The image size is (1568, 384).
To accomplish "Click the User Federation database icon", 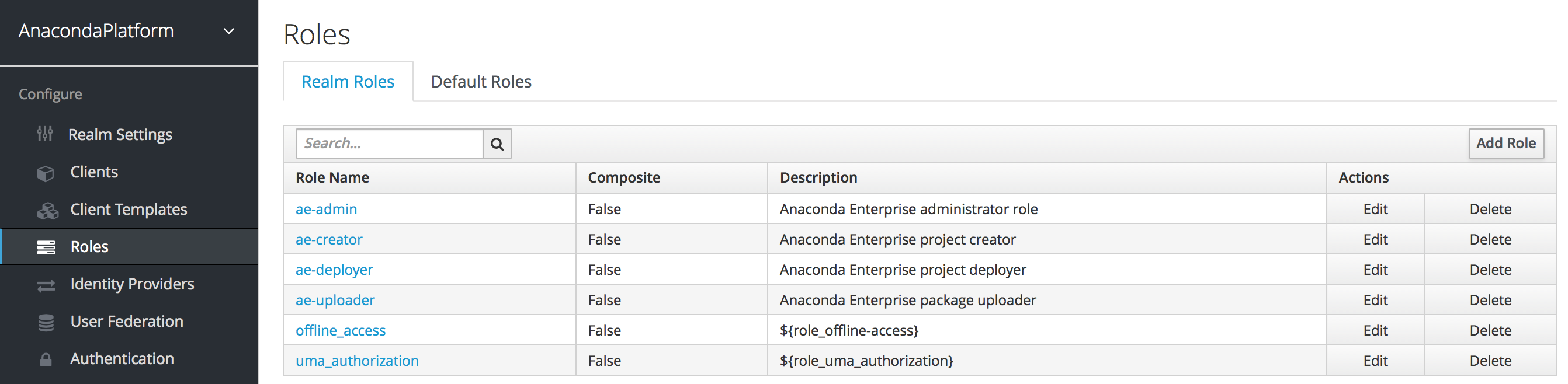I will pyautogui.click(x=46, y=322).
